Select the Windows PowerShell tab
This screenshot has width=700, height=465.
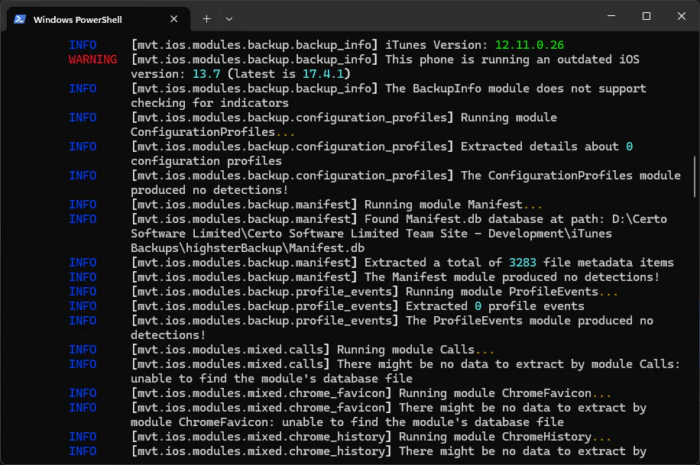pos(90,18)
